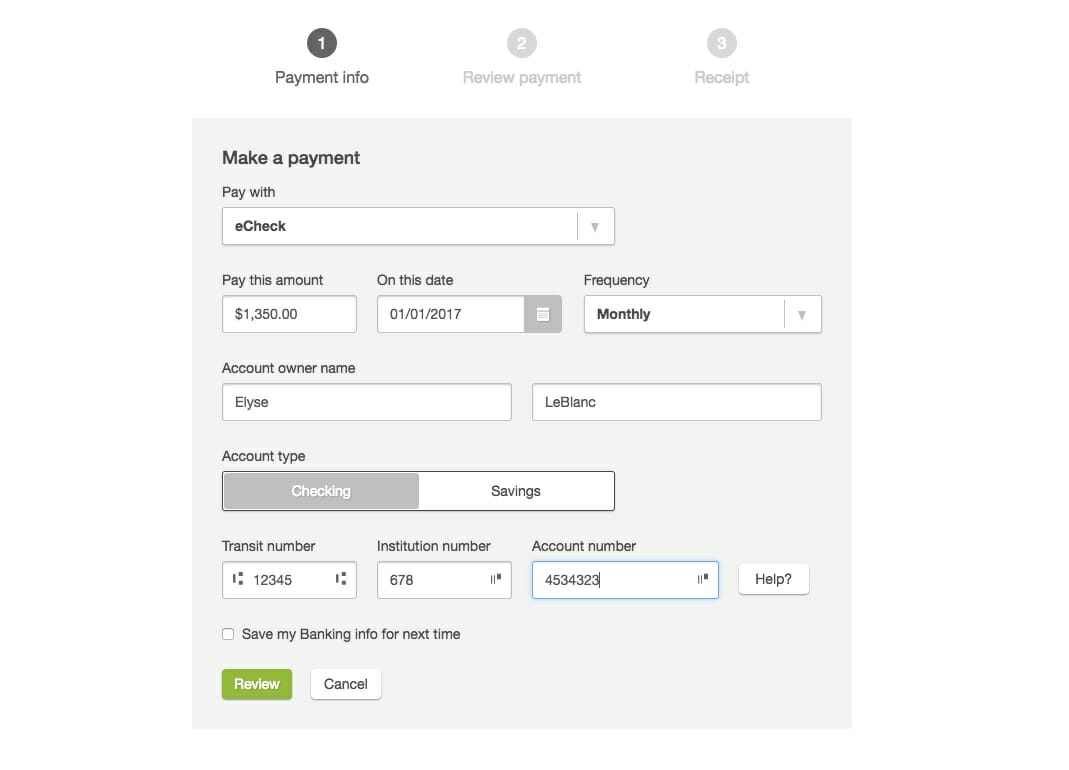Go to Review payment step label
Image resolution: width=1069 pixels, height=770 pixels.
[522, 78]
